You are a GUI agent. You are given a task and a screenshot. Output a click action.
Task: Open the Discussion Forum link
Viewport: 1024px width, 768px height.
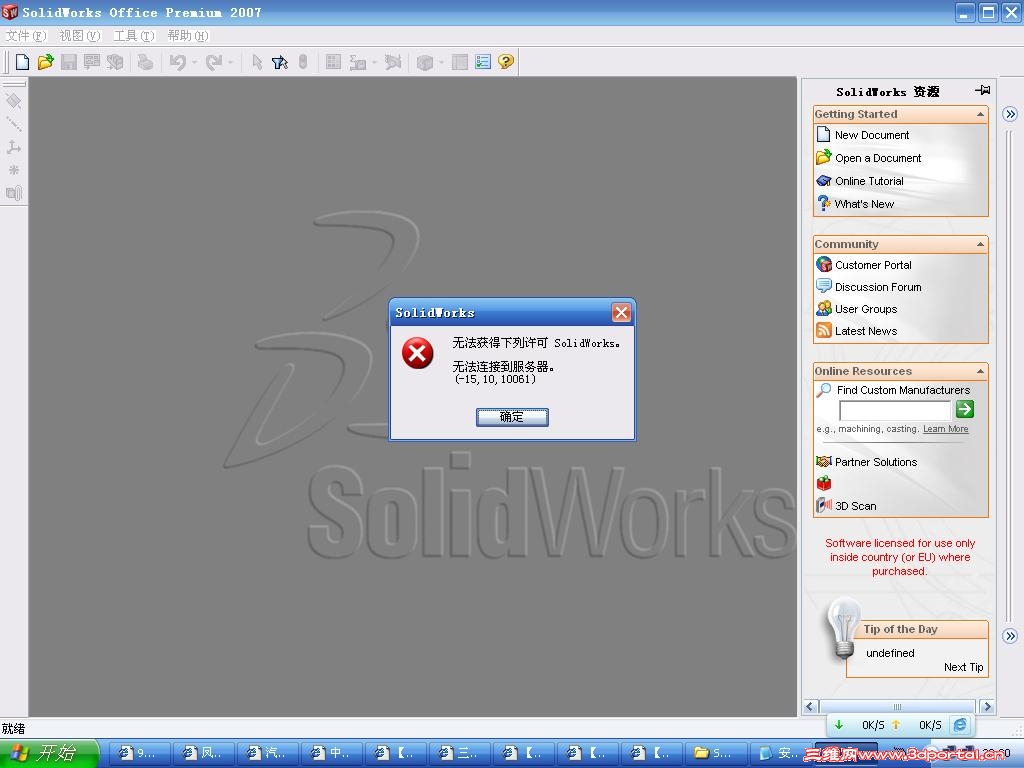(x=878, y=287)
